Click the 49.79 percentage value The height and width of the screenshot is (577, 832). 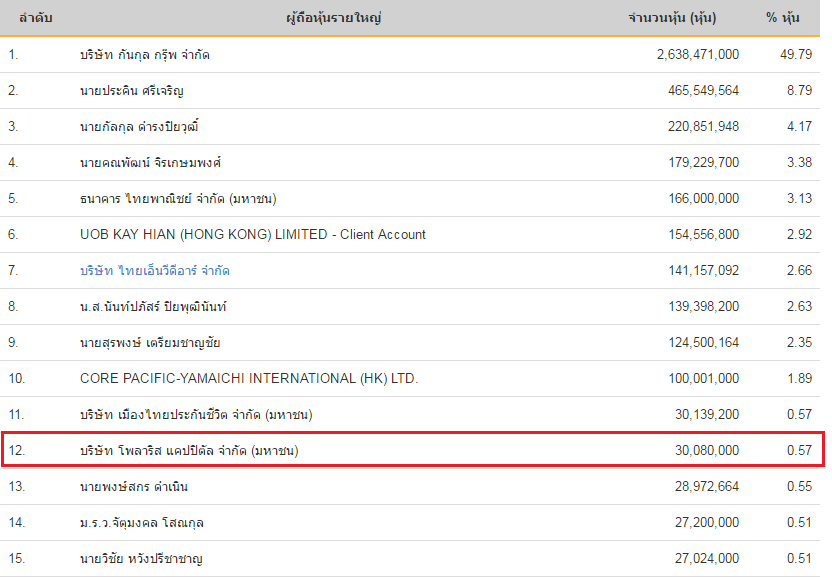click(796, 55)
